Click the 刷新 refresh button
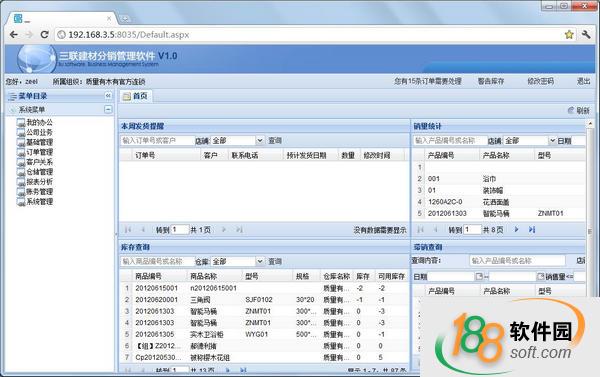This screenshot has height=377, width=600. [x=579, y=111]
